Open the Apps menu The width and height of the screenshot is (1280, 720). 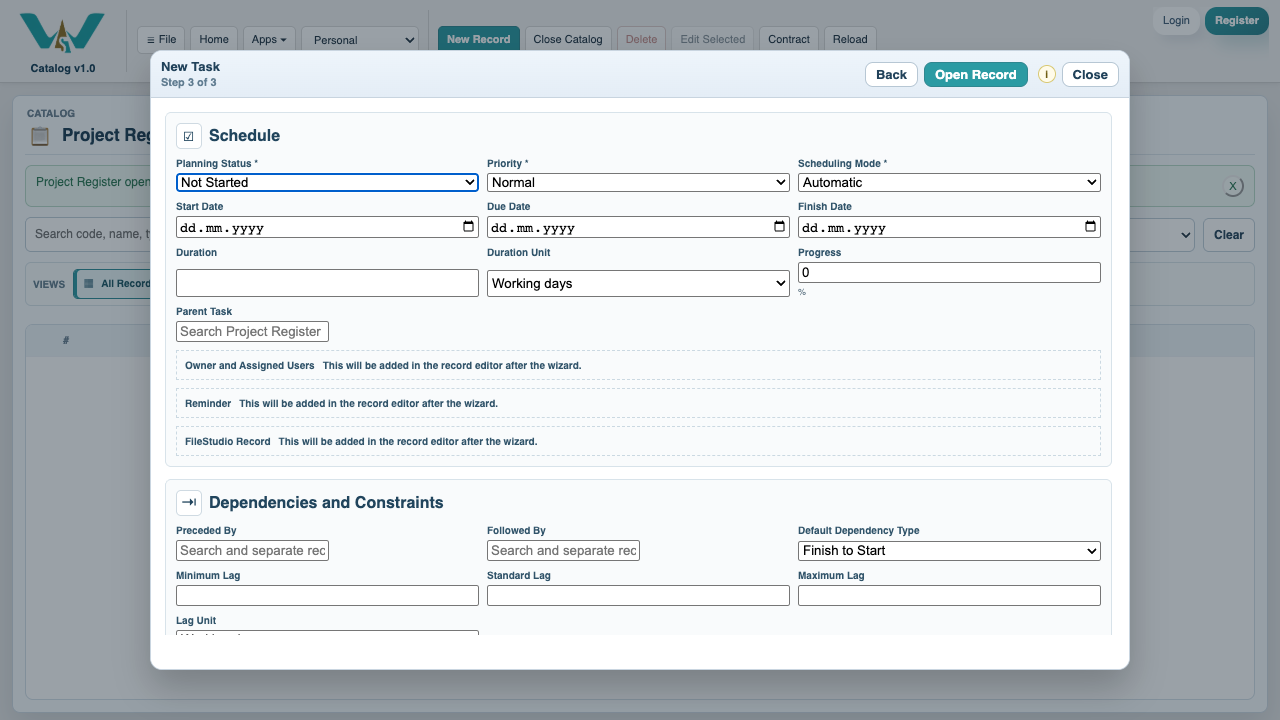click(x=269, y=40)
